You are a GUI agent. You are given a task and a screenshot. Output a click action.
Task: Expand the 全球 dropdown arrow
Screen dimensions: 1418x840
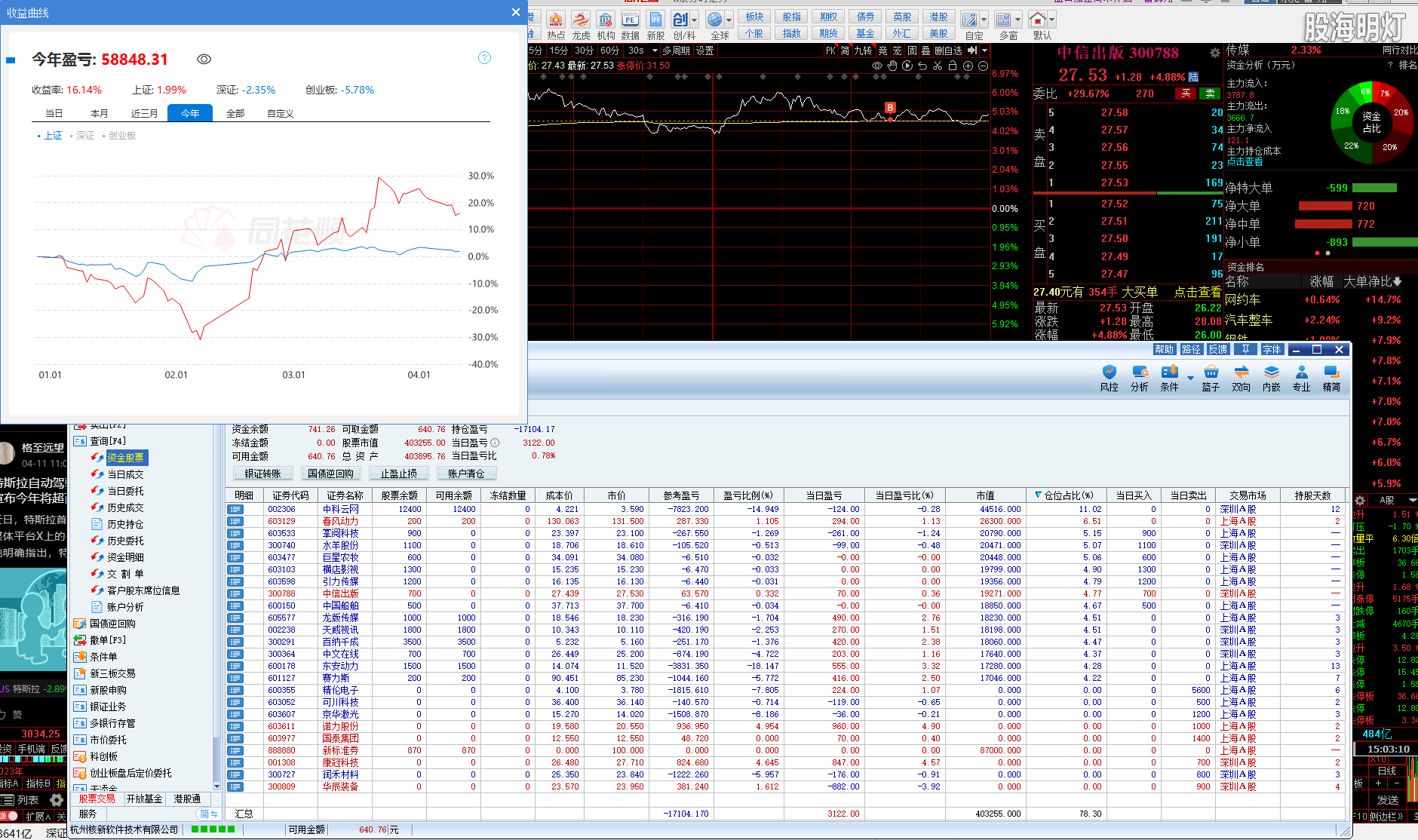pyautogui.click(x=729, y=20)
